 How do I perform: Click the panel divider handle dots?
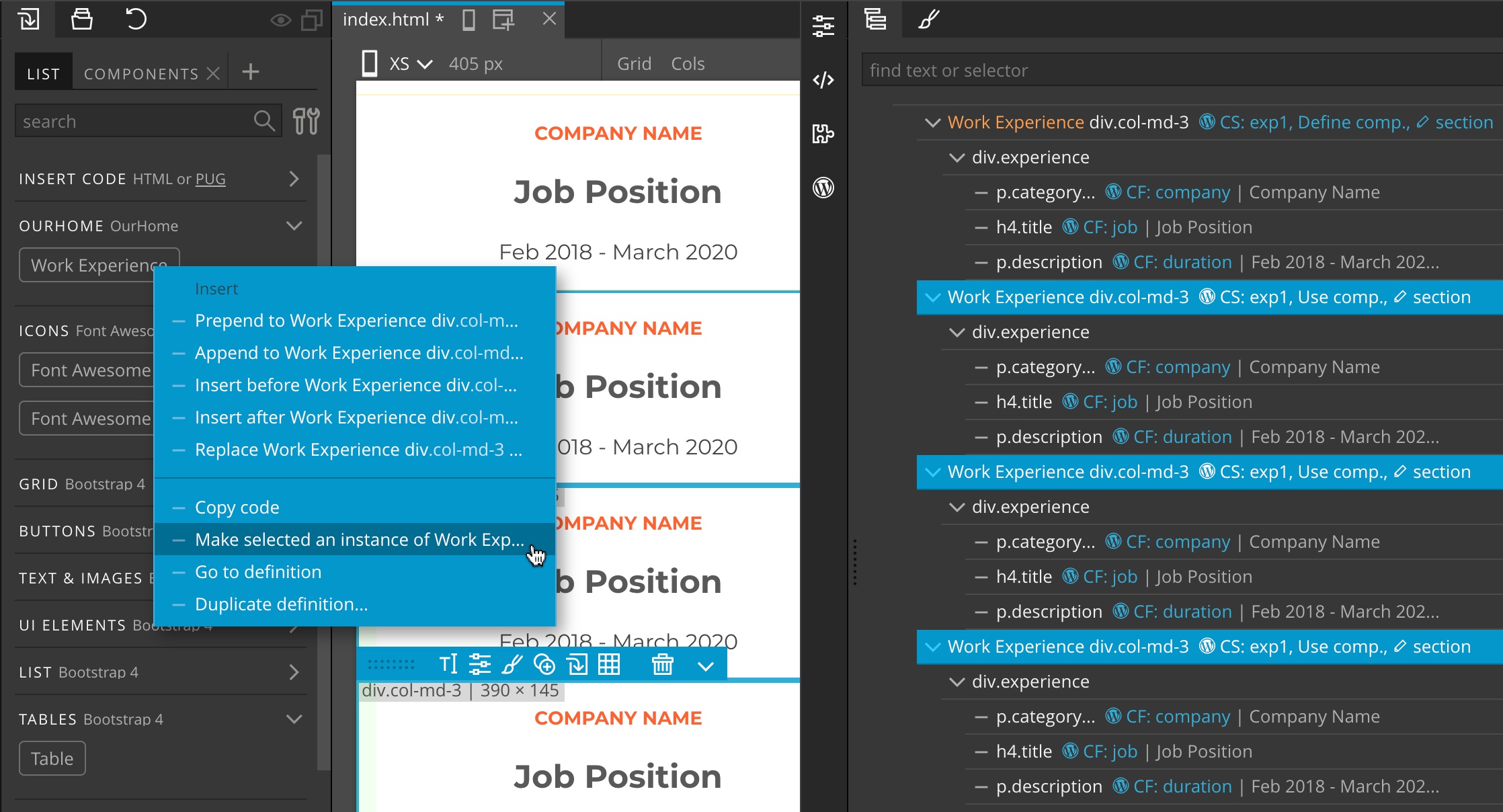click(854, 562)
